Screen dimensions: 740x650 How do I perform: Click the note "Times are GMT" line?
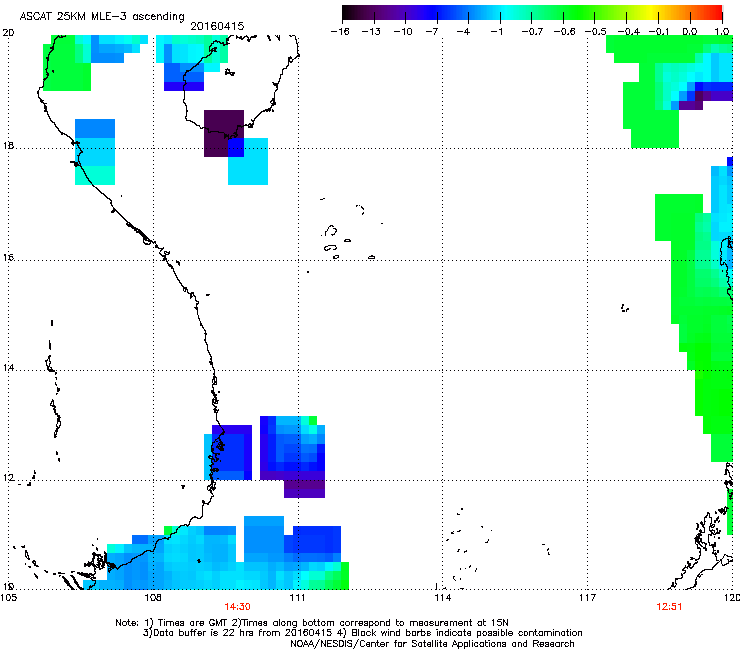(312, 623)
